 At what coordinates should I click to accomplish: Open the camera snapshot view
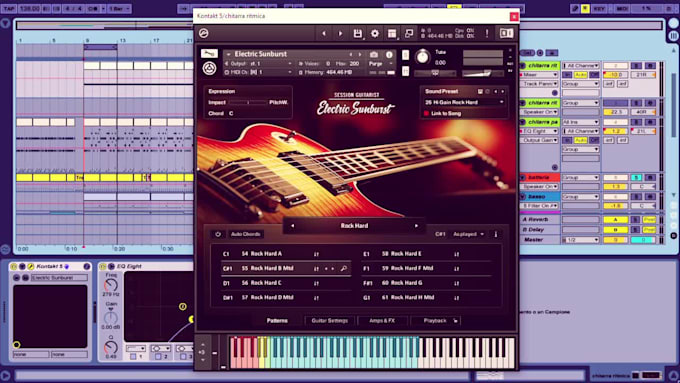374,55
